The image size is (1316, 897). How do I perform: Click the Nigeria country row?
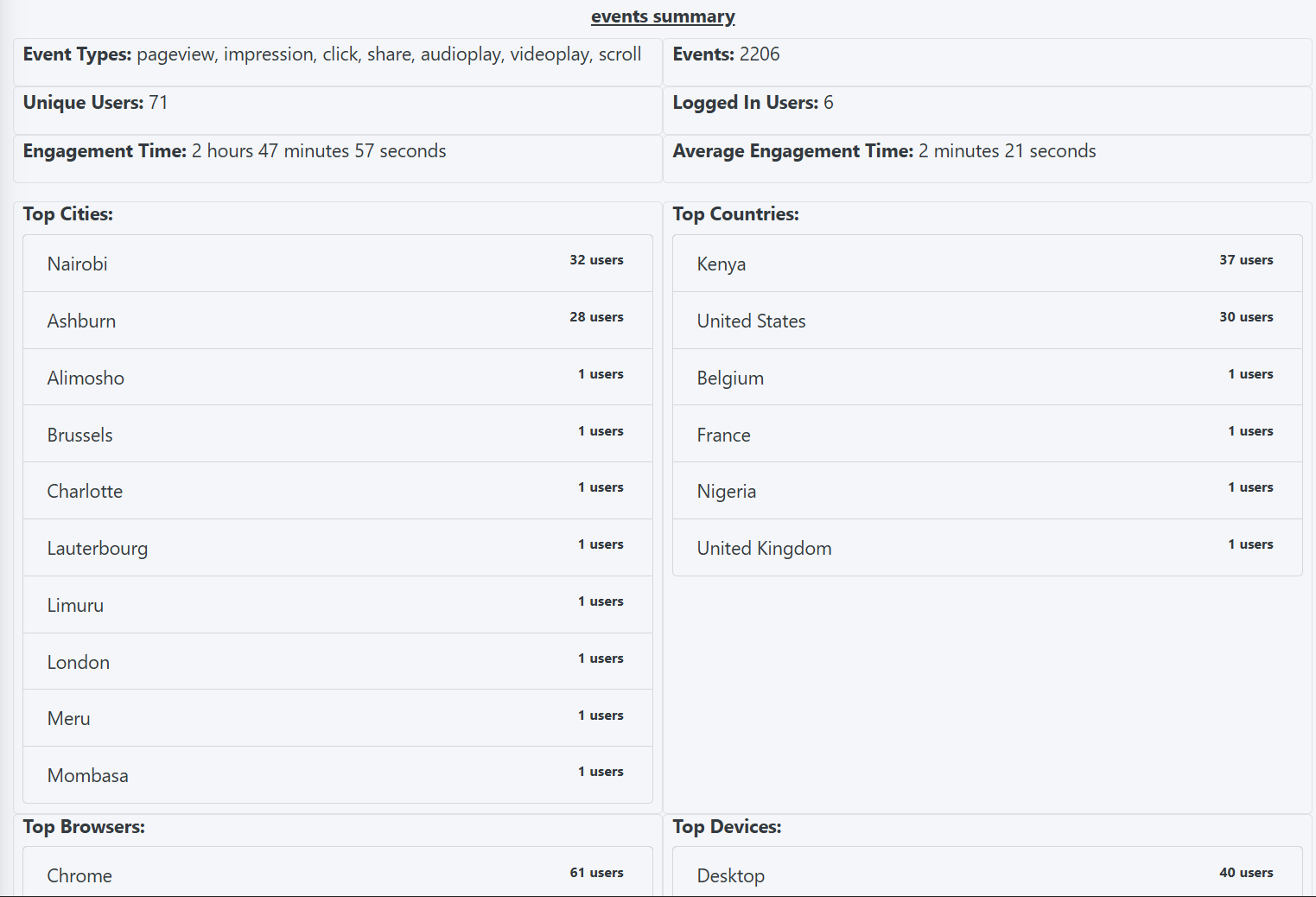(987, 491)
